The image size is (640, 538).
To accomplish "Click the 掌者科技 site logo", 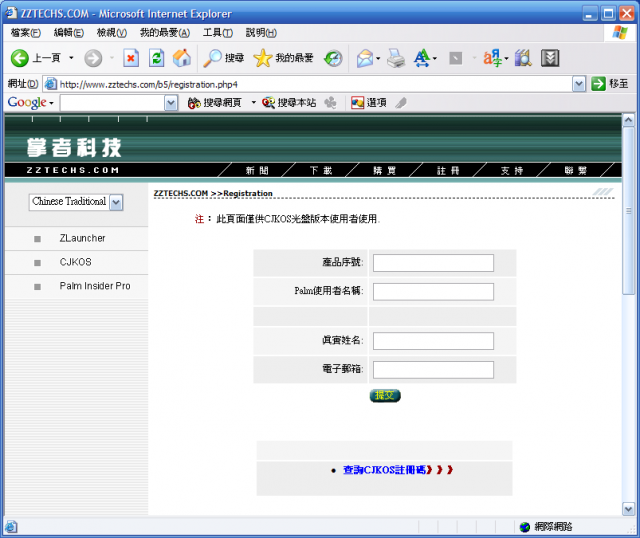I will point(74,148).
